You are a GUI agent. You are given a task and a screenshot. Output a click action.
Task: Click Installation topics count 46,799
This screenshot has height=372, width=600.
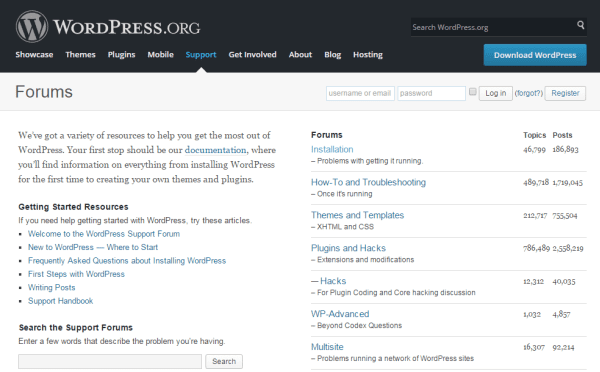pos(534,149)
